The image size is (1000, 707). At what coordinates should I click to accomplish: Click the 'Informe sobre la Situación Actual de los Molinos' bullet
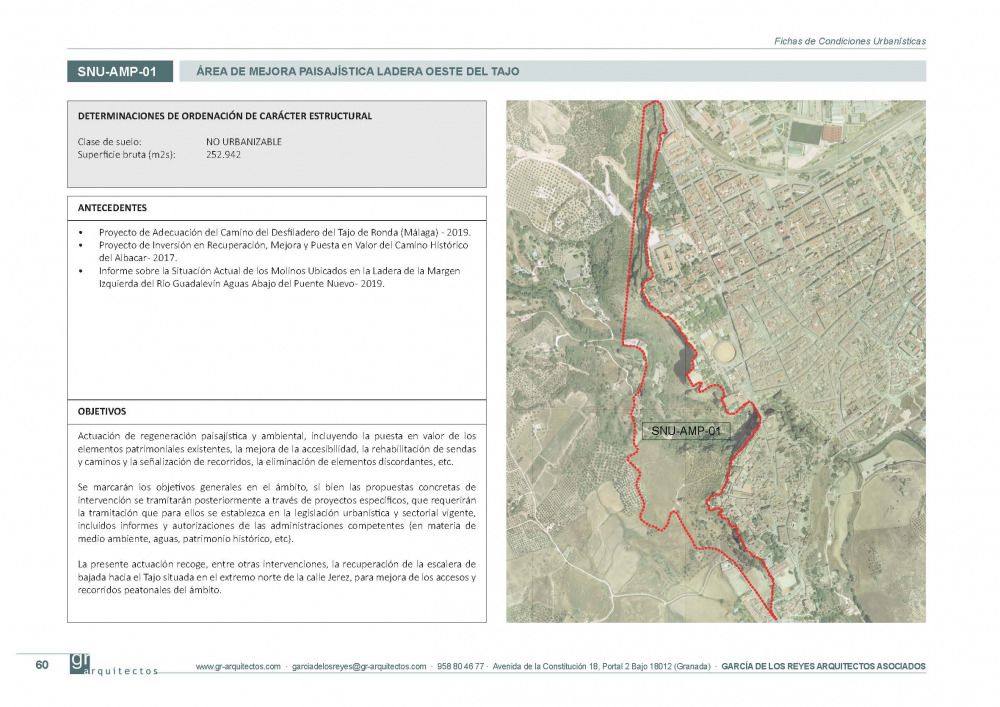click(279, 277)
